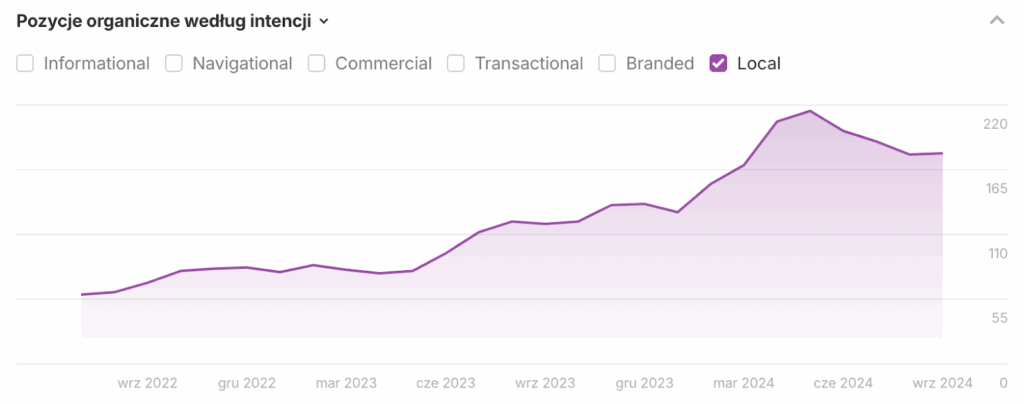Click the 'wrz 2022' axis label
1024x404 pixels.
click(147, 383)
